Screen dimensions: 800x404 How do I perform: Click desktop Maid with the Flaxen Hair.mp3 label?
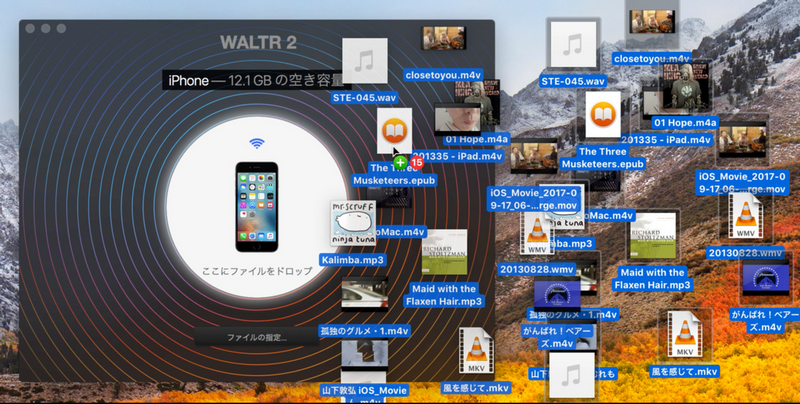(x=653, y=279)
